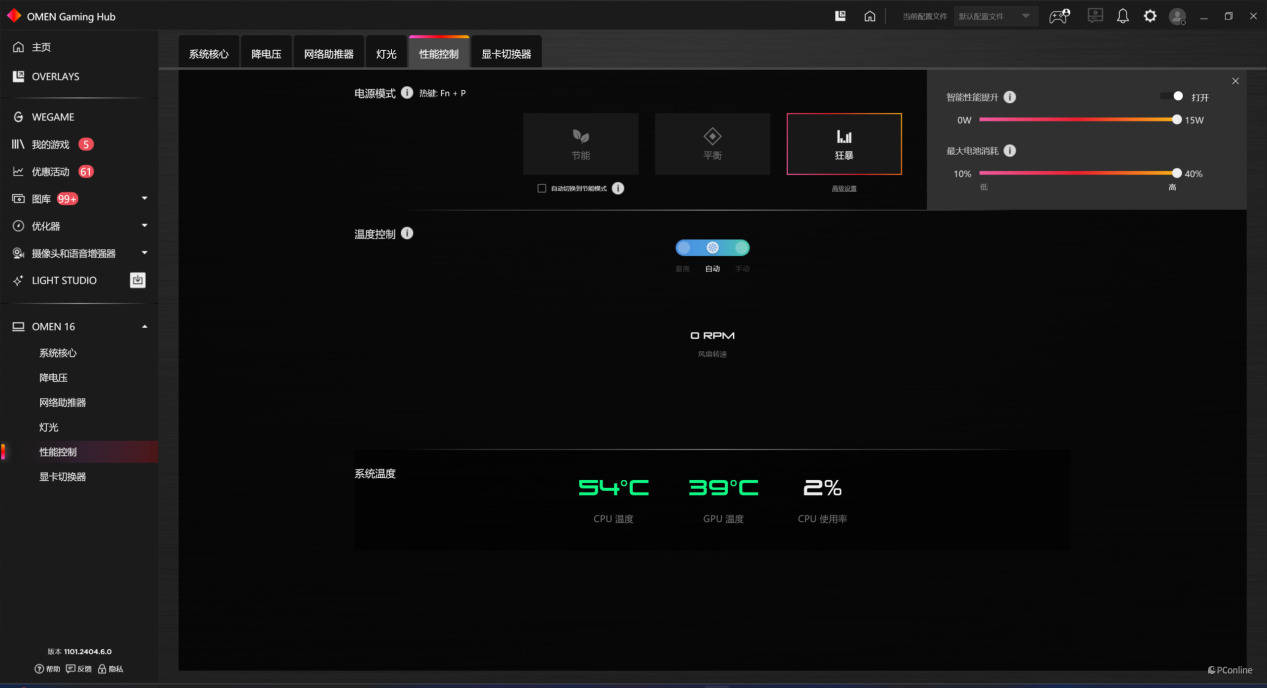Viewport: 1267px width, 688px height.
Task: Show info for 自动切换到节能模式
Action: [x=618, y=188]
